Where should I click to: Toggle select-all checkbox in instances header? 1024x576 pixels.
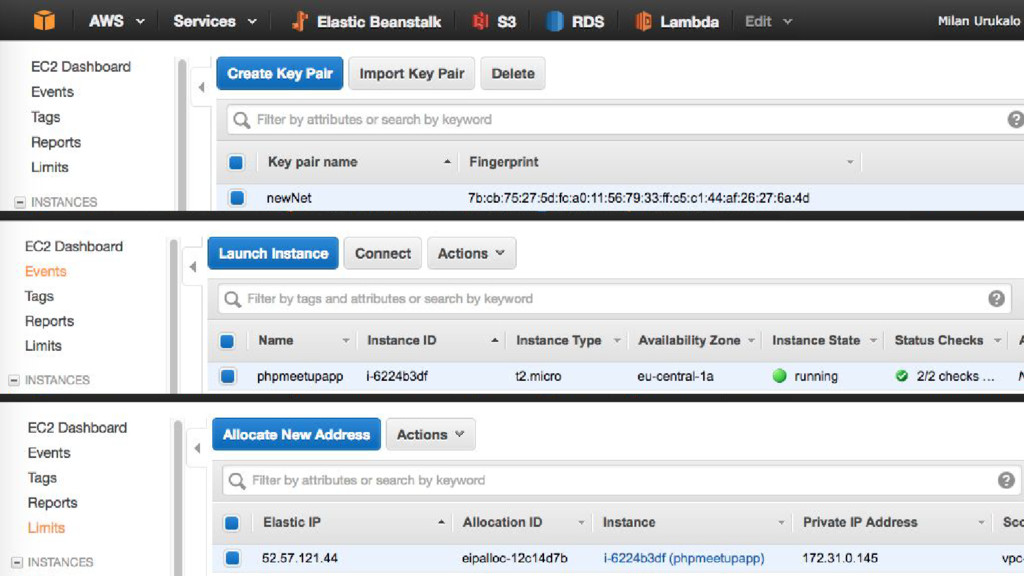tap(227, 341)
